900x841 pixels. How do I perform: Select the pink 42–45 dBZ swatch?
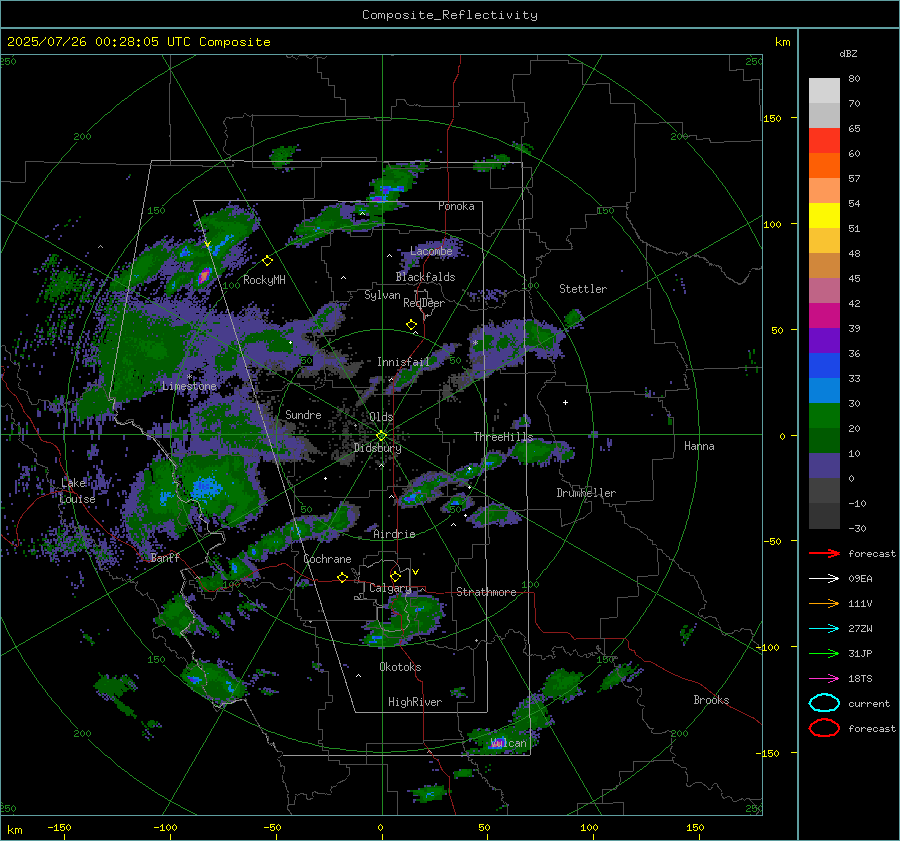[x=824, y=290]
